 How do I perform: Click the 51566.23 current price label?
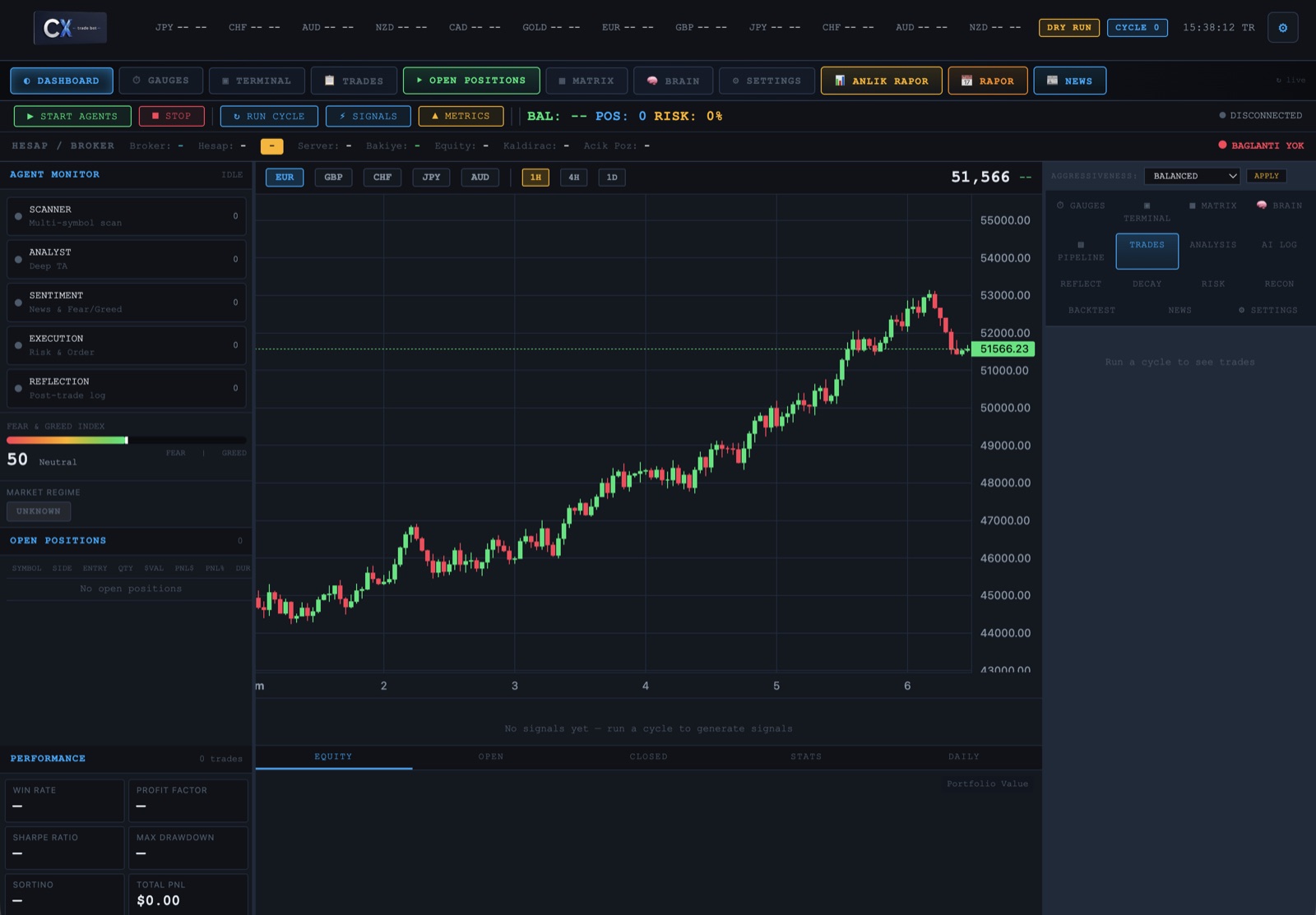point(1003,349)
